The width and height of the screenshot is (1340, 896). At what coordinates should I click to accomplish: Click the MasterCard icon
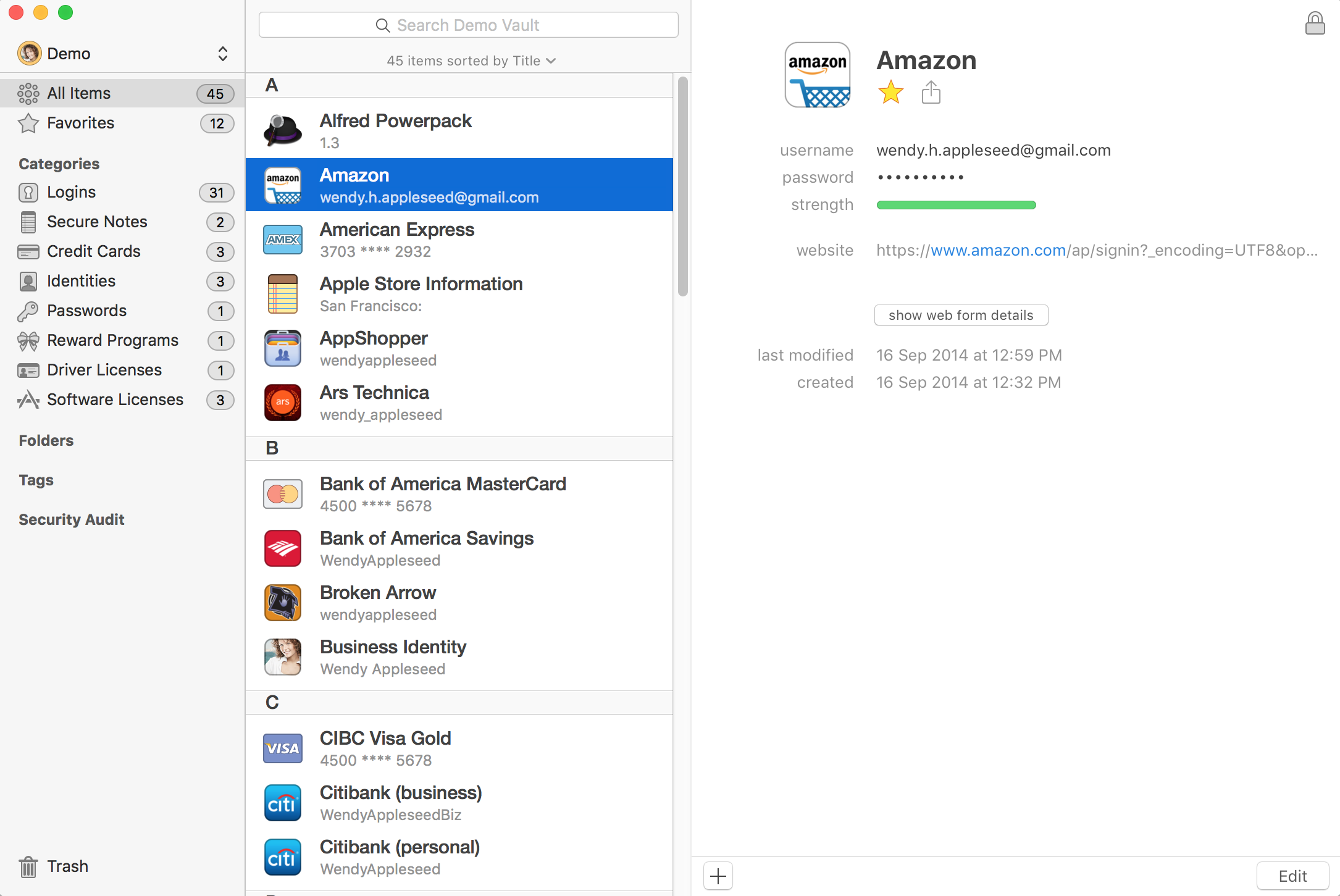[x=282, y=494]
